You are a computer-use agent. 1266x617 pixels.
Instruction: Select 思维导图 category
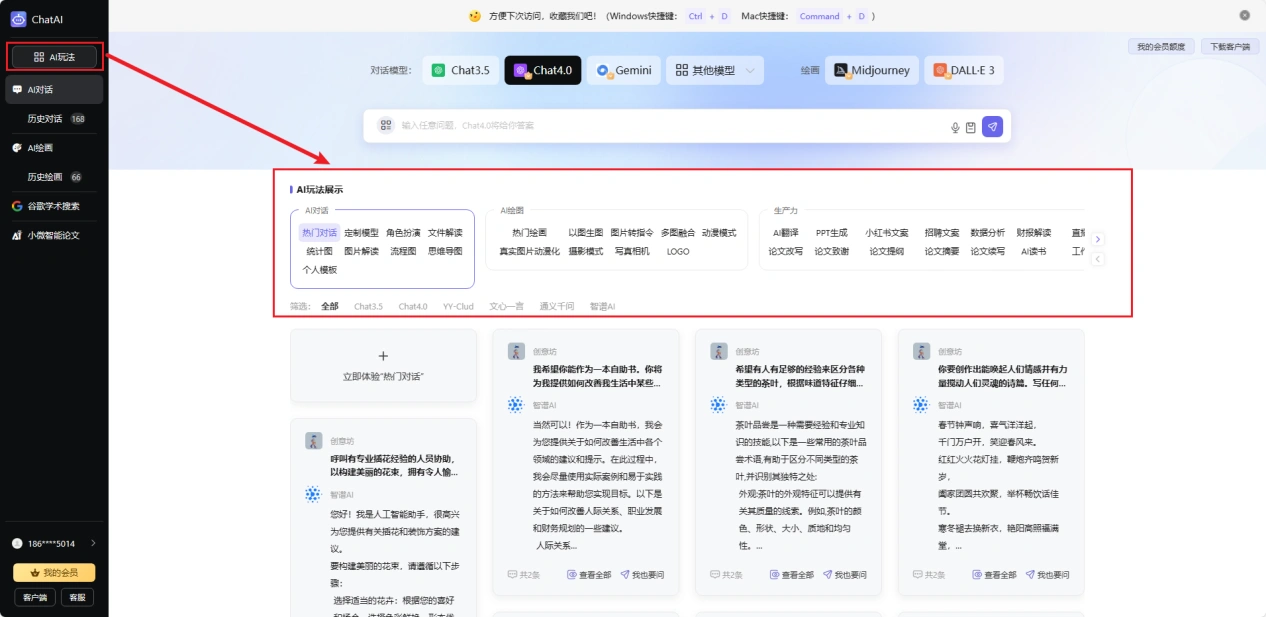point(445,251)
